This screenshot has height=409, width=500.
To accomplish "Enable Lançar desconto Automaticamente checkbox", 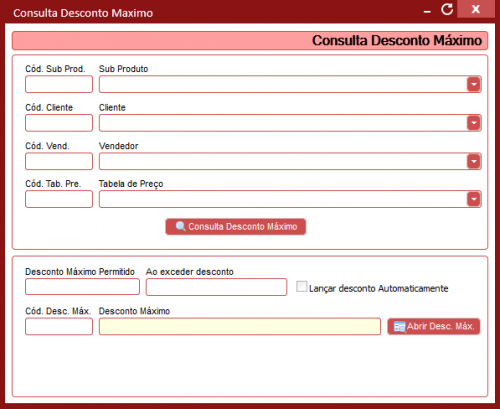I will [301, 287].
